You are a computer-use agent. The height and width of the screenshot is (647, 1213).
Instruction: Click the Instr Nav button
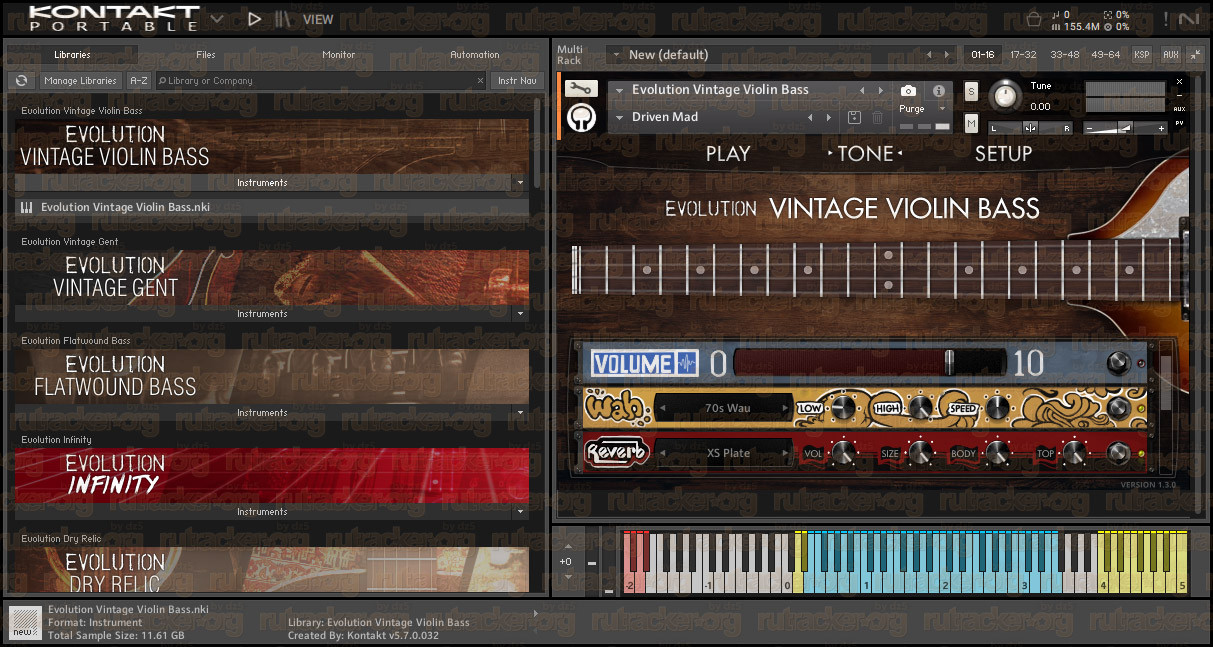pyautogui.click(x=516, y=81)
